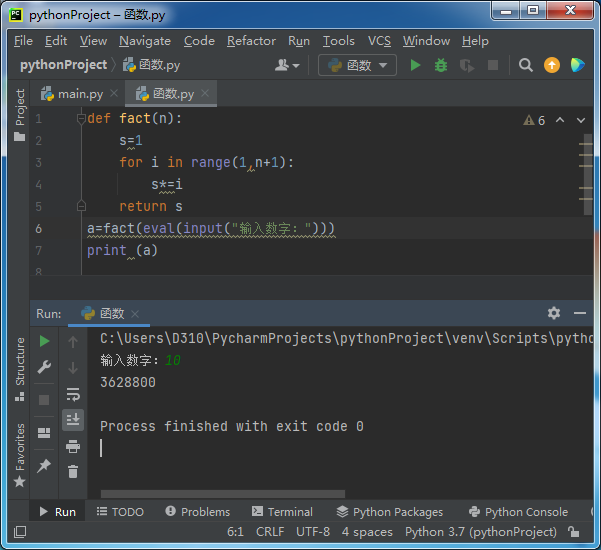Image resolution: width=601 pixels, height=550 pixels.
Task: Go to previous highlighted error arrow
Action: pos(560,120)
